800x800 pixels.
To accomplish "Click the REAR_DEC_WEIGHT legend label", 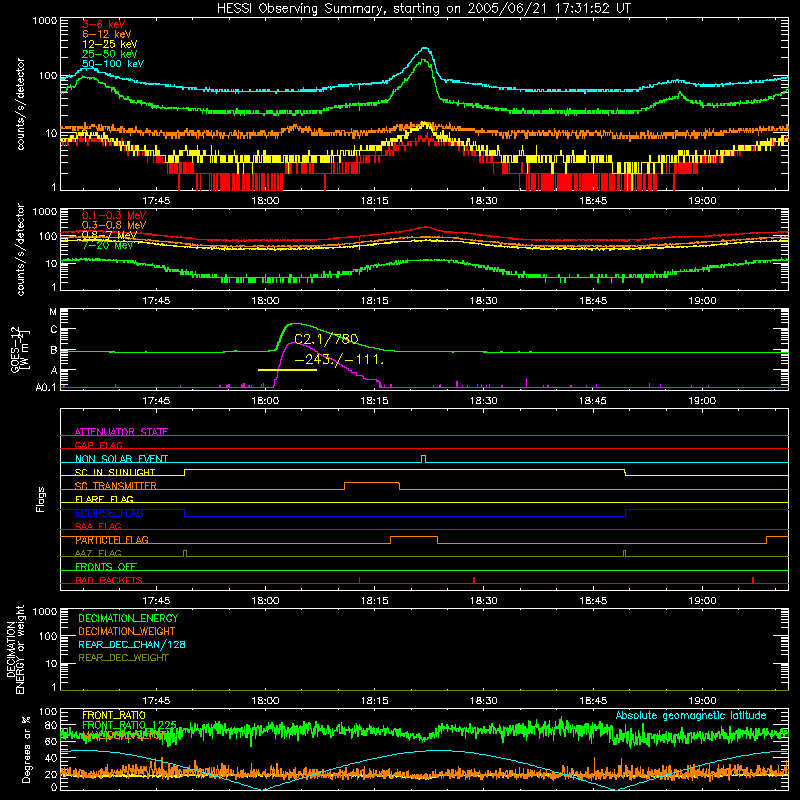I will pyautogui.click(x=123, y=658).
